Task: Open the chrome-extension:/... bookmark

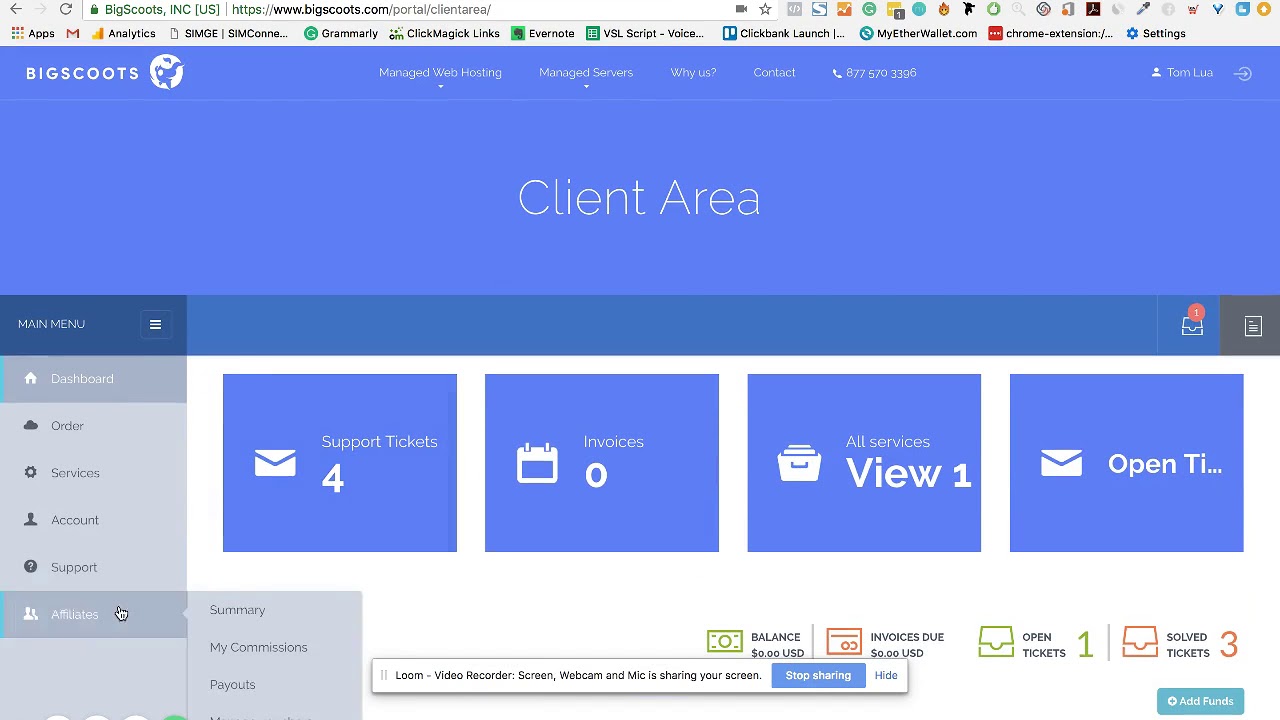Action: click(1050, 33)
